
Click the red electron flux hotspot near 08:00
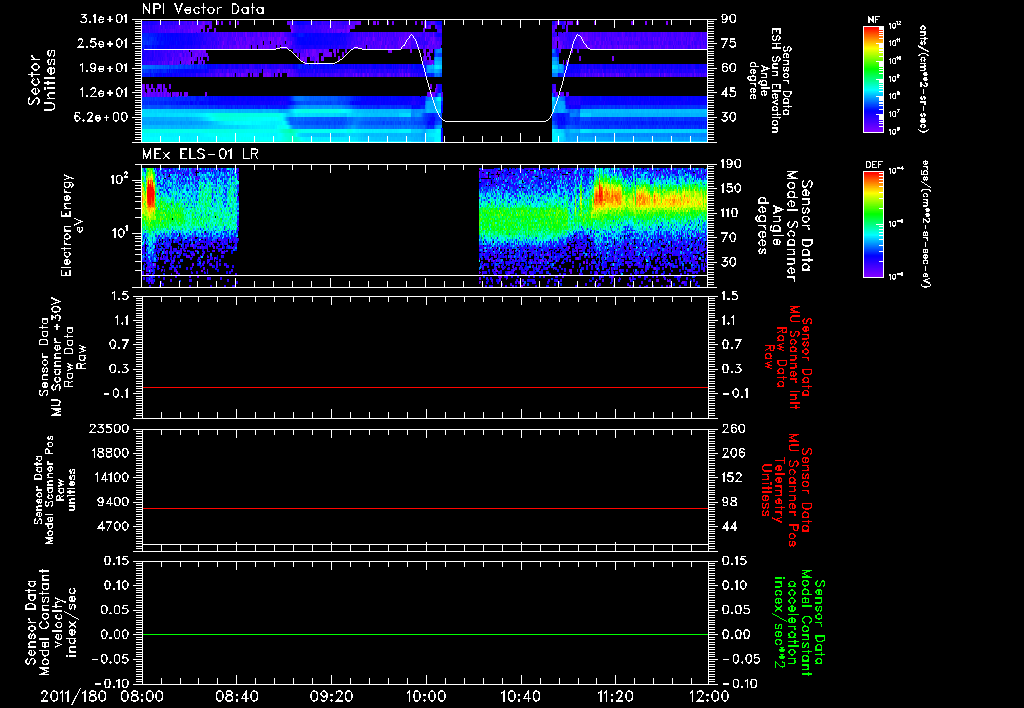[150, 193]
